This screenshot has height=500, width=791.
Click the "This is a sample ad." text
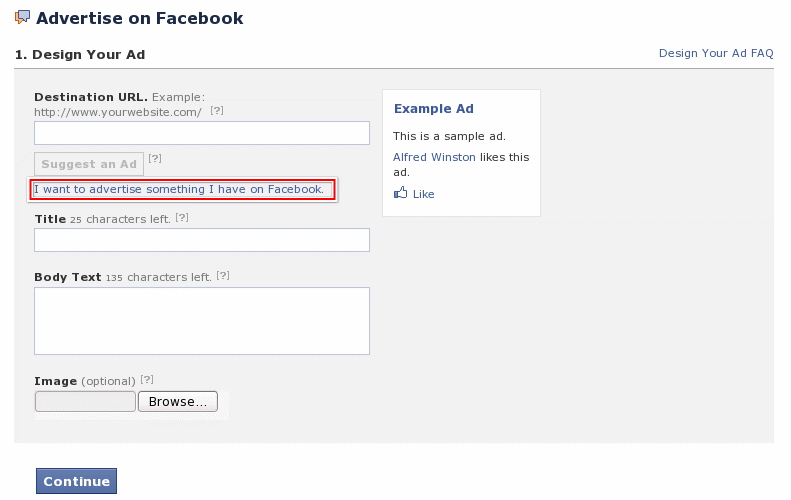tap(449, 136)
